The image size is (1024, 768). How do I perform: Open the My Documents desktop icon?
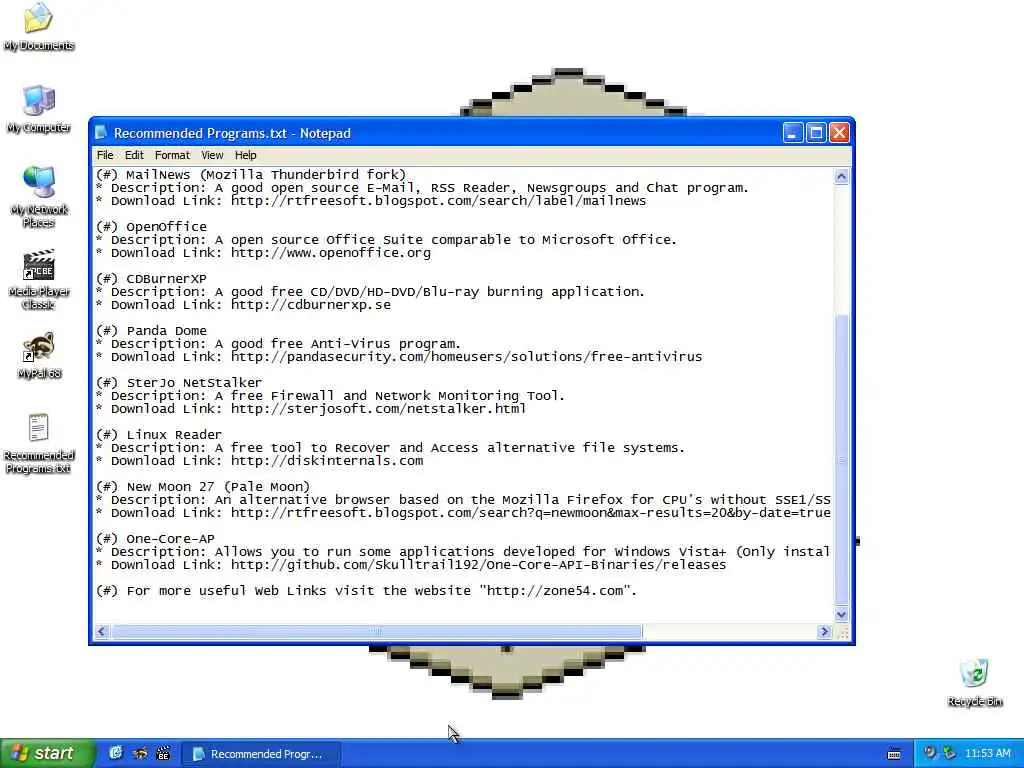[38, 26]
